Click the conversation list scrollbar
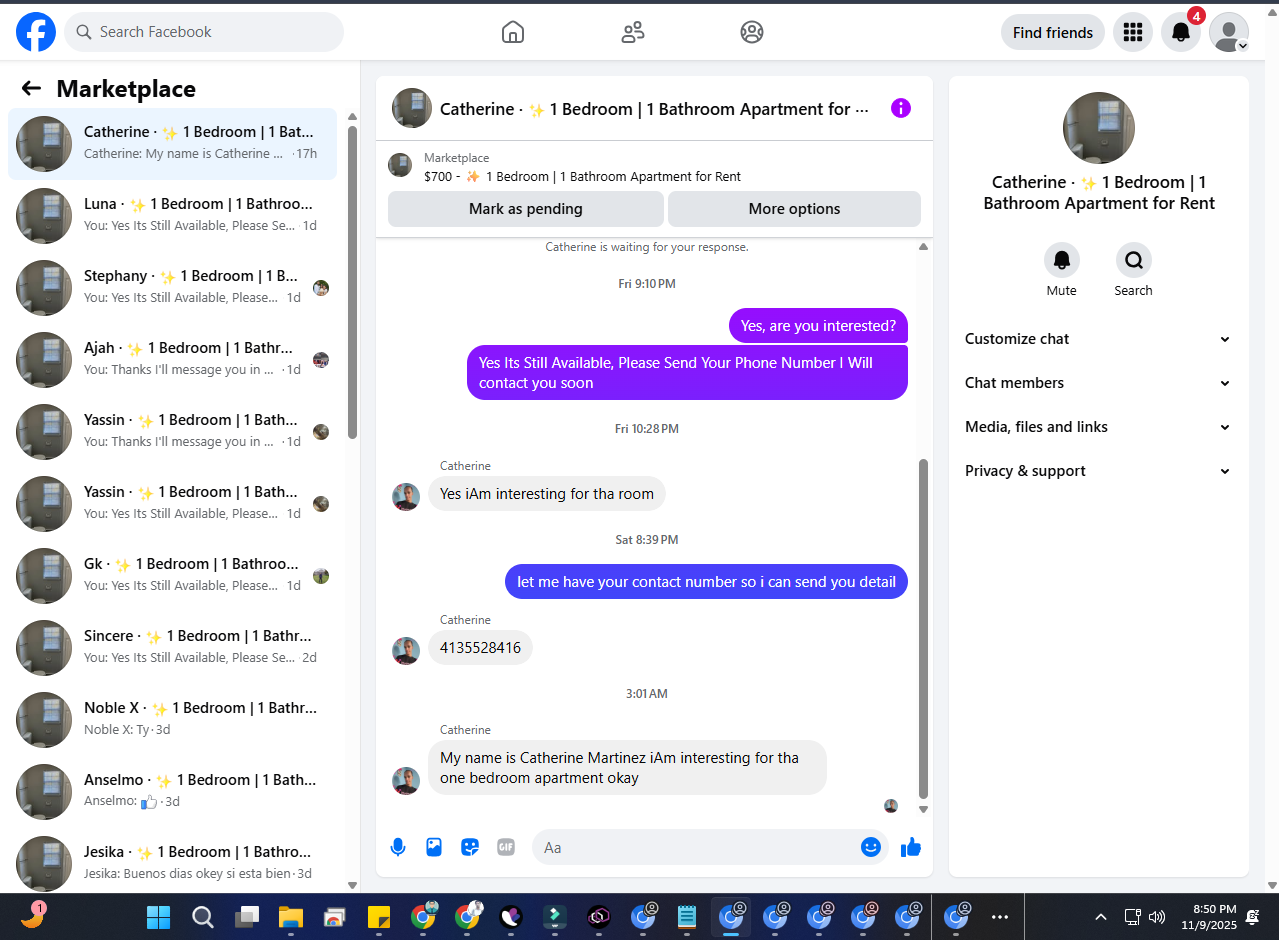 click(352, 282)
